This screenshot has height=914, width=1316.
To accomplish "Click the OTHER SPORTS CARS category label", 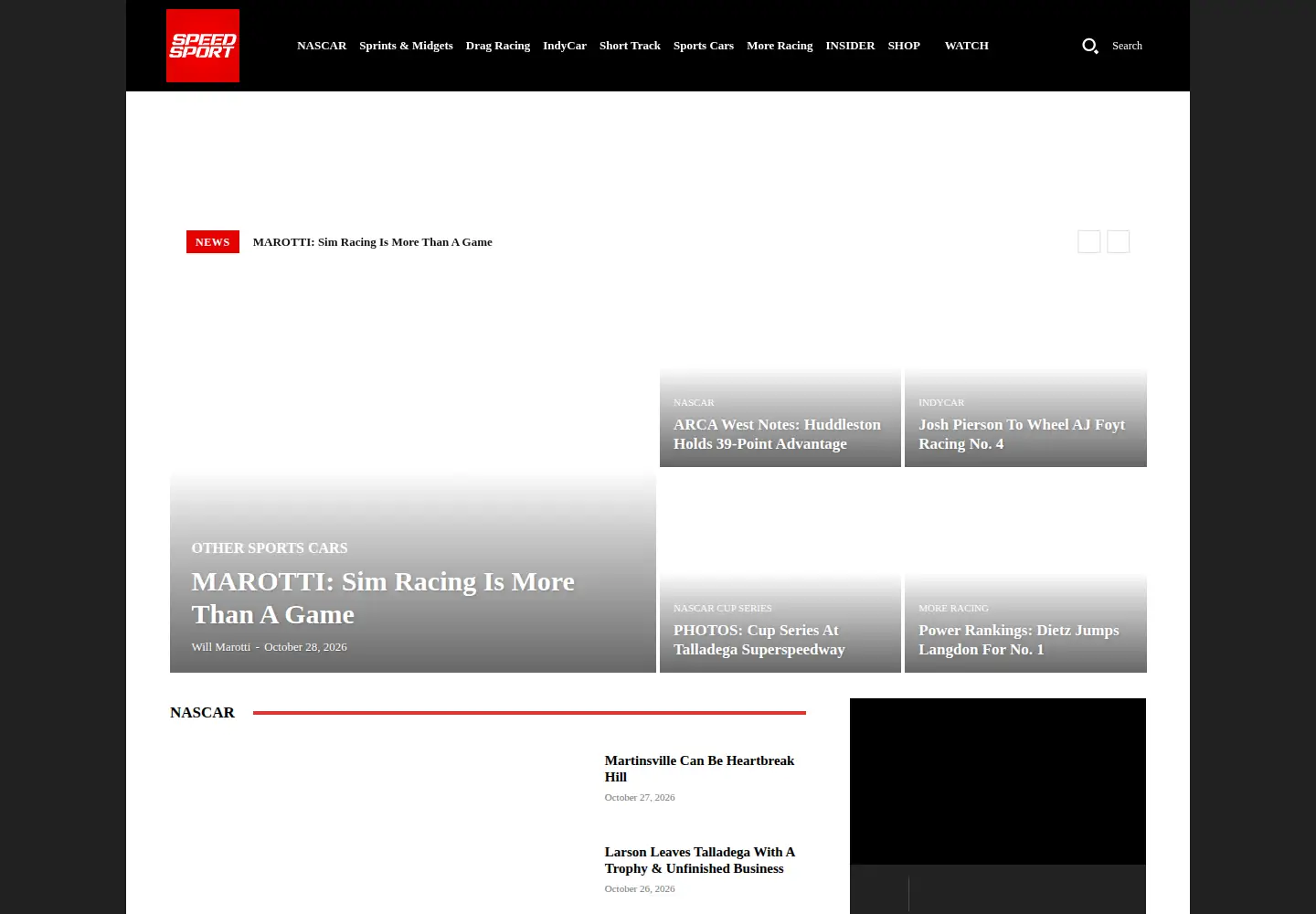I will [x=270, y=548].
